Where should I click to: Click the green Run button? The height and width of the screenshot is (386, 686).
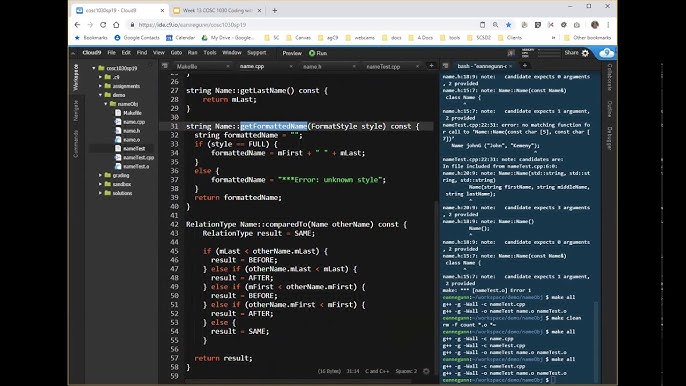(x=318, y=53)
